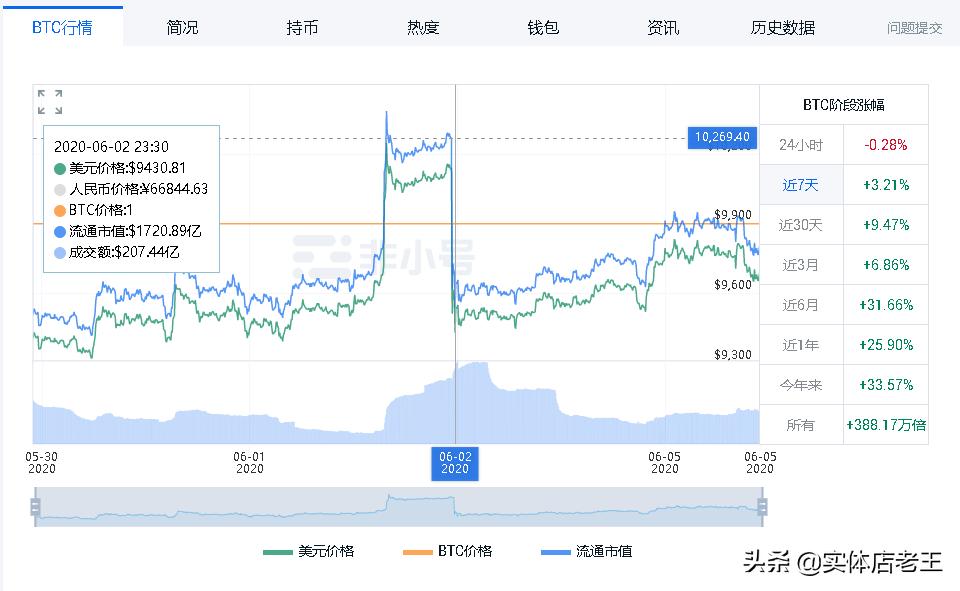Image resolution: width=960 pixels, height=591 pixels.
Task: Select the 钱包 tab
Action: pyautogui.click(x=543, y=27)
